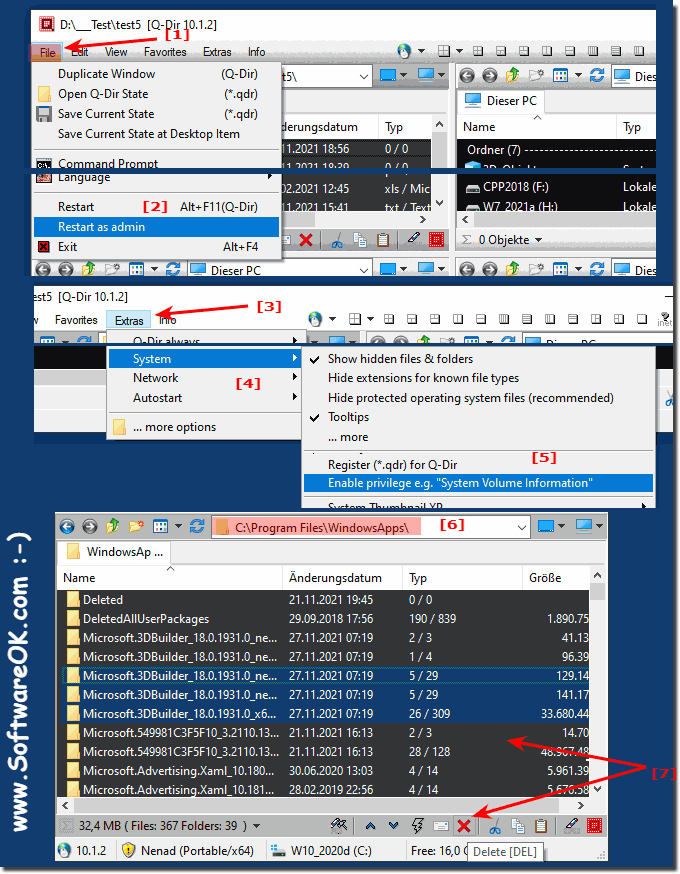Viewport: 680px width, 874px height.
Task: Click the scroll down arrow in WindowsApps list
Action: tap(598, 789)
